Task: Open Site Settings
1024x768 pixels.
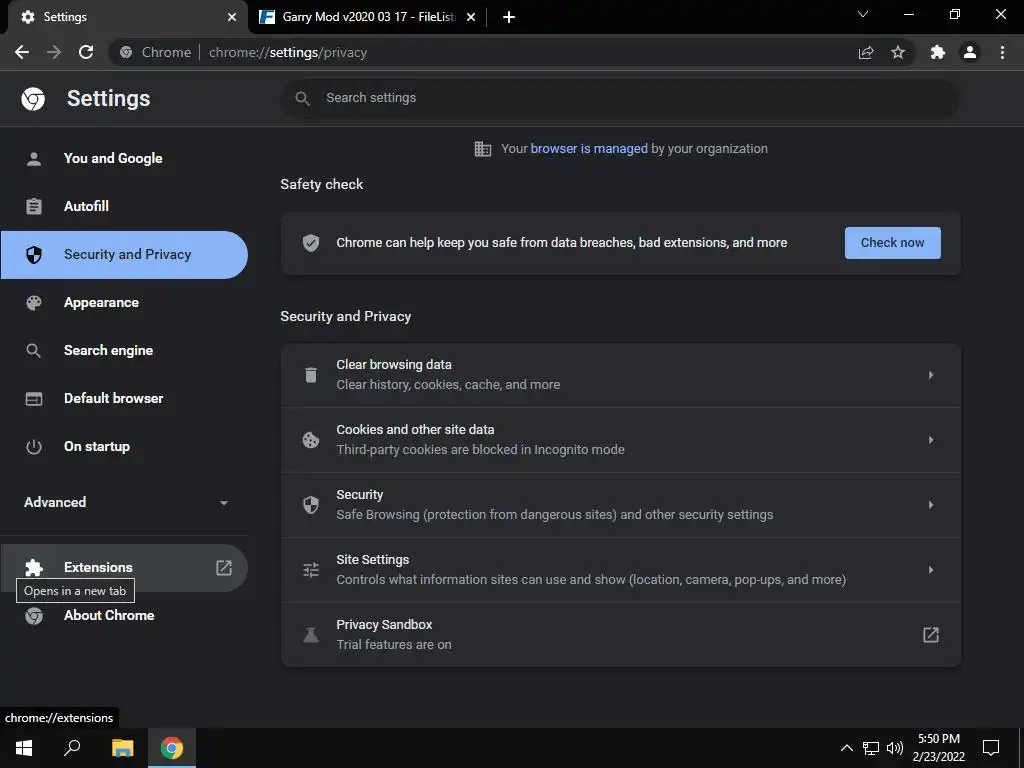Action: pyautogui.click(x=620, y=570)
